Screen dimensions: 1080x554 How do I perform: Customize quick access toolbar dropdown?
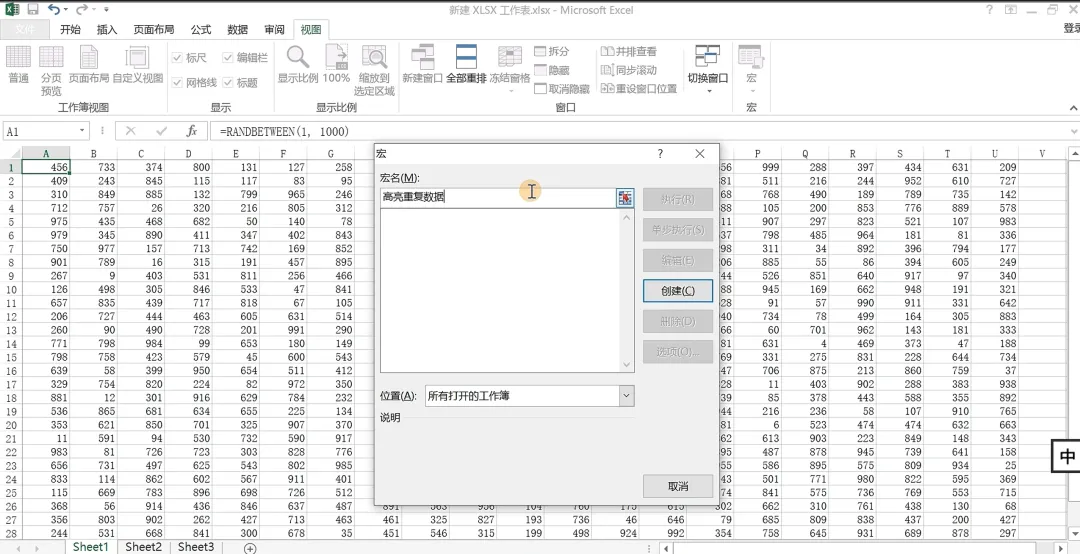click(106, 10)
